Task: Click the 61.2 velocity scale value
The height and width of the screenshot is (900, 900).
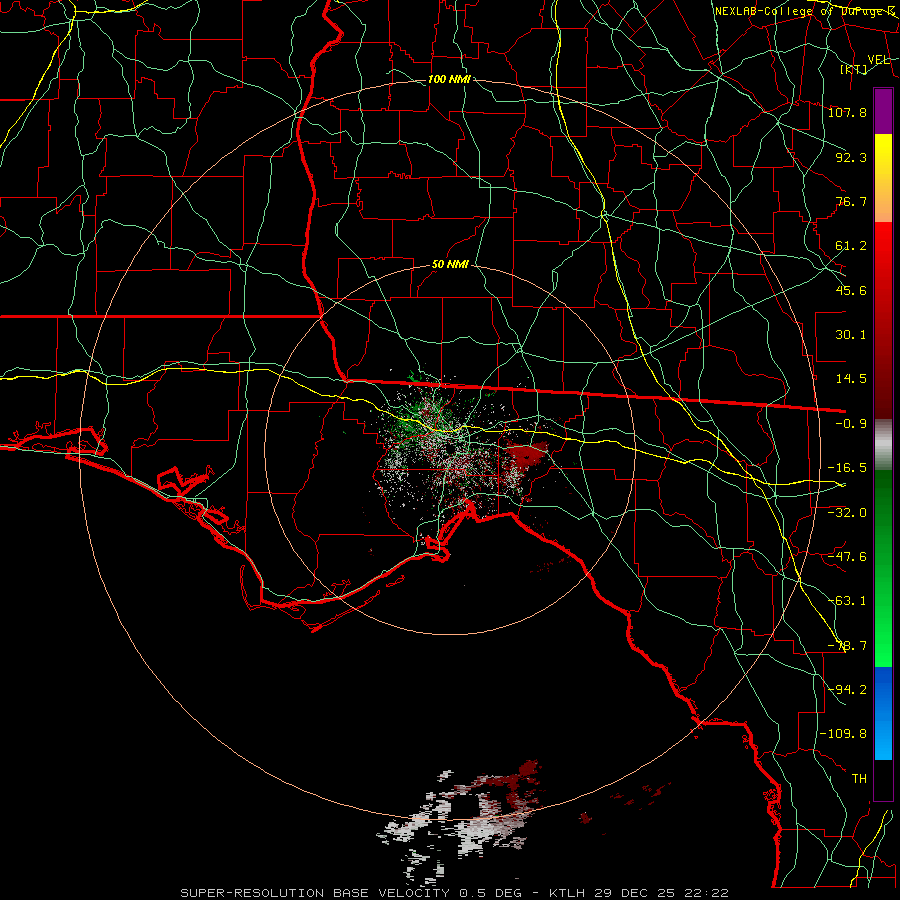Action: point(851,246)
